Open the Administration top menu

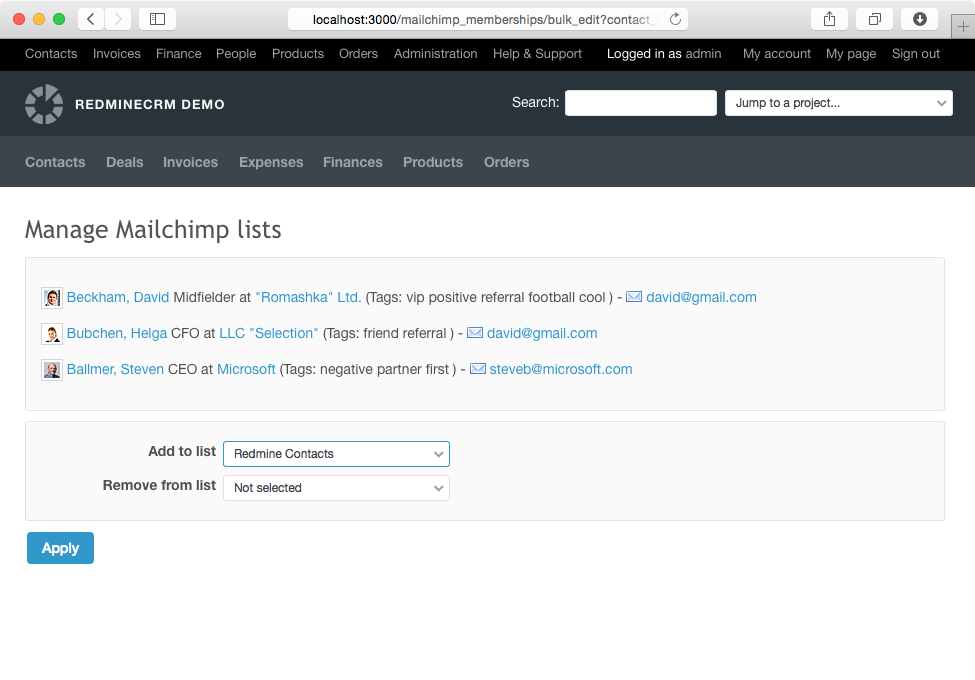435,54
